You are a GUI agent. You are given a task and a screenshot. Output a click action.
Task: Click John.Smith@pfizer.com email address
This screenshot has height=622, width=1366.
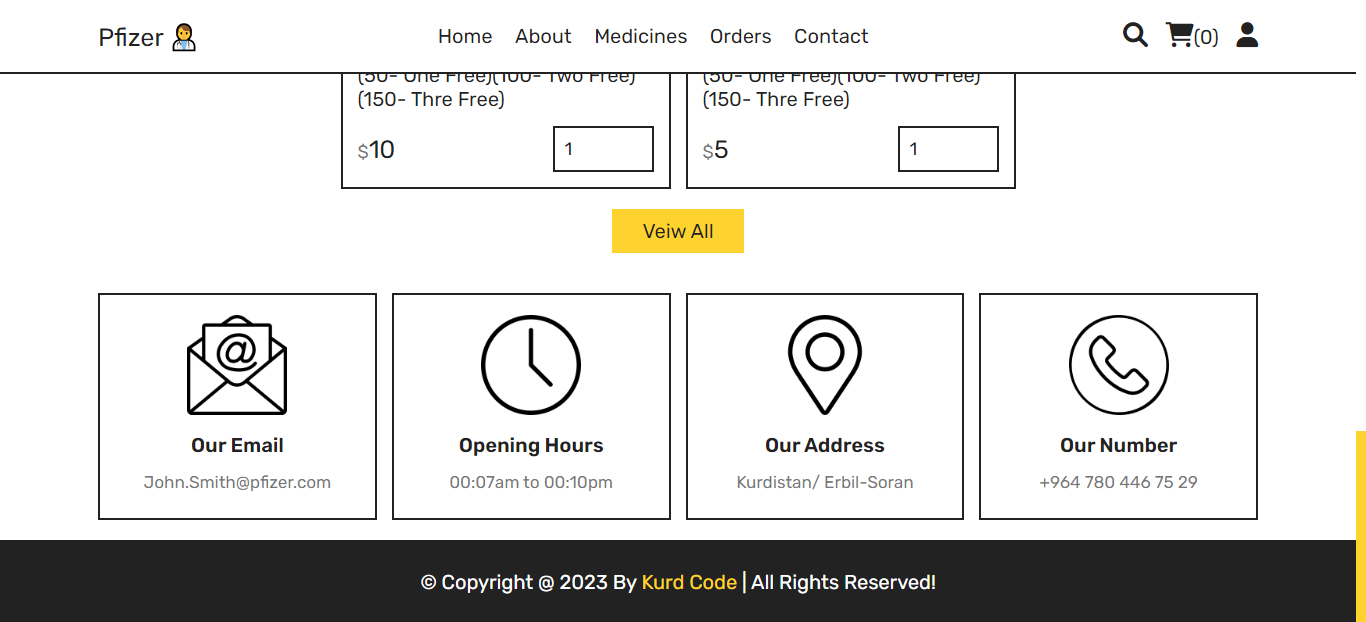point(237,482)
